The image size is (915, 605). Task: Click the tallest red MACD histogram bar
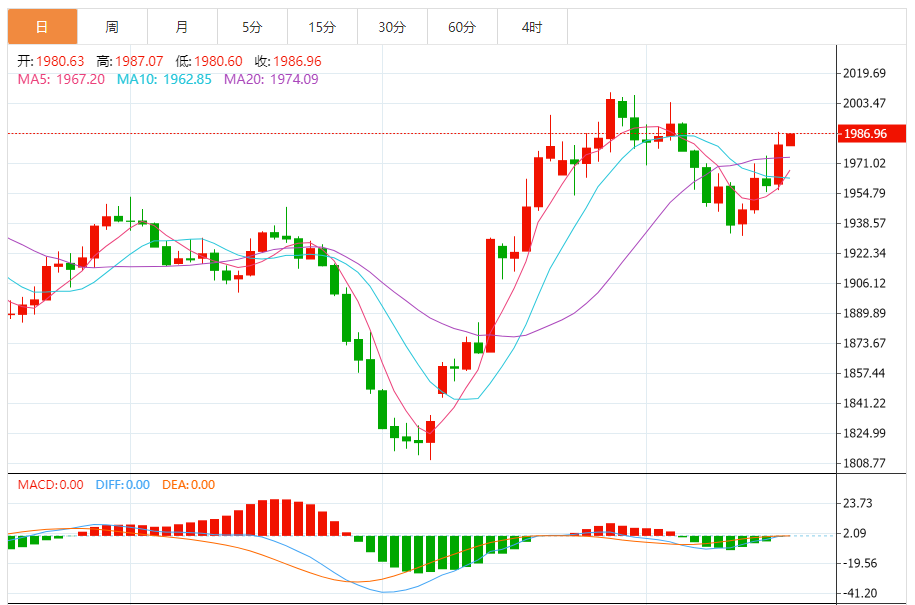pyautogui.click(x=274, y=517)
